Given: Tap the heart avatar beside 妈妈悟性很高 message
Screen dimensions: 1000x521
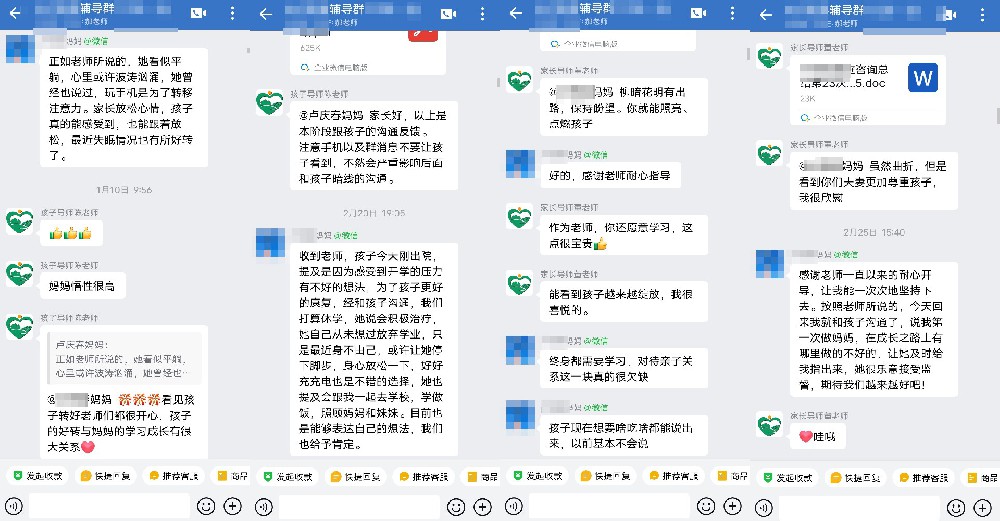Looking at the screenshot, I should [x=20, y=274].
